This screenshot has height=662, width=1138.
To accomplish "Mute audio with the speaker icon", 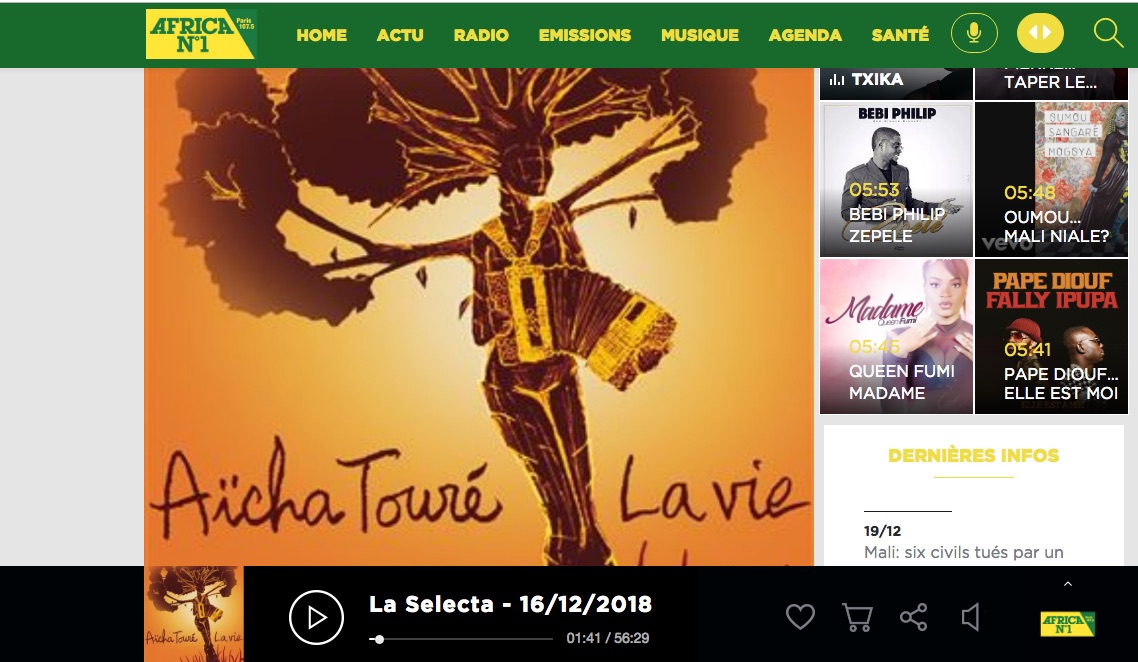I will click(970, 617).
